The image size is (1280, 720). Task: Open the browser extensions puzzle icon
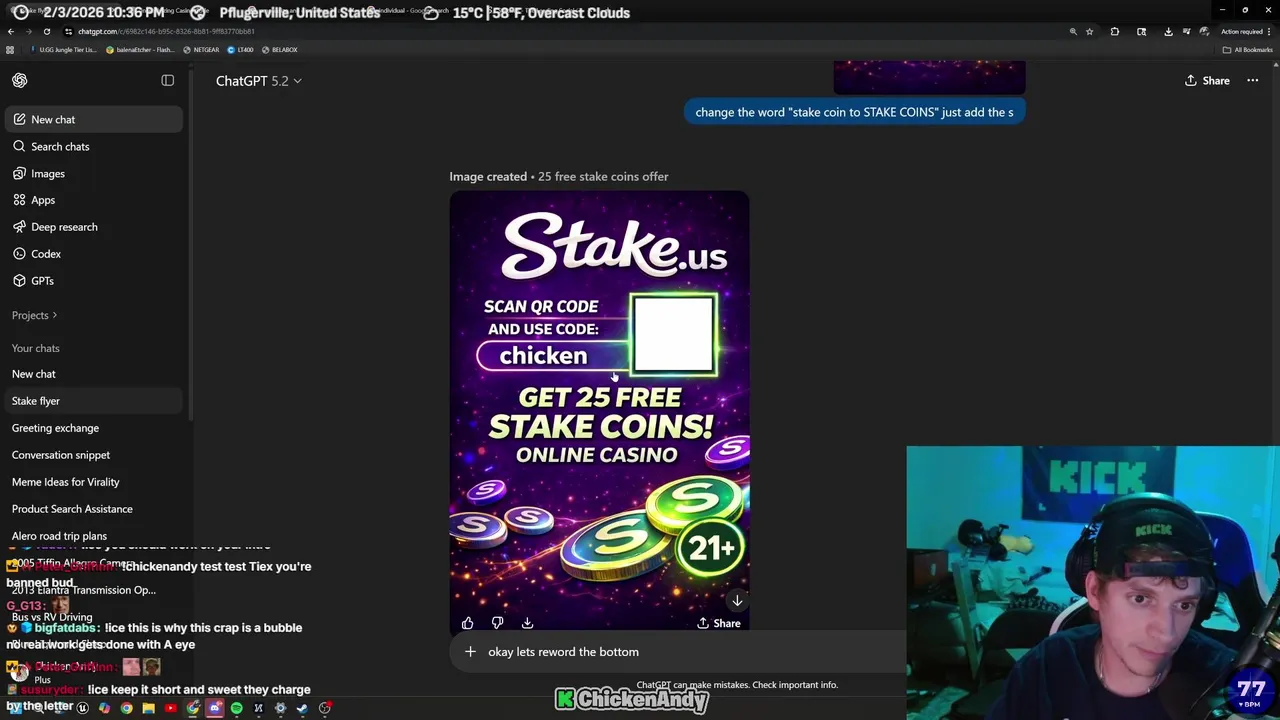pyautogui.click(x=1115, y=31)
